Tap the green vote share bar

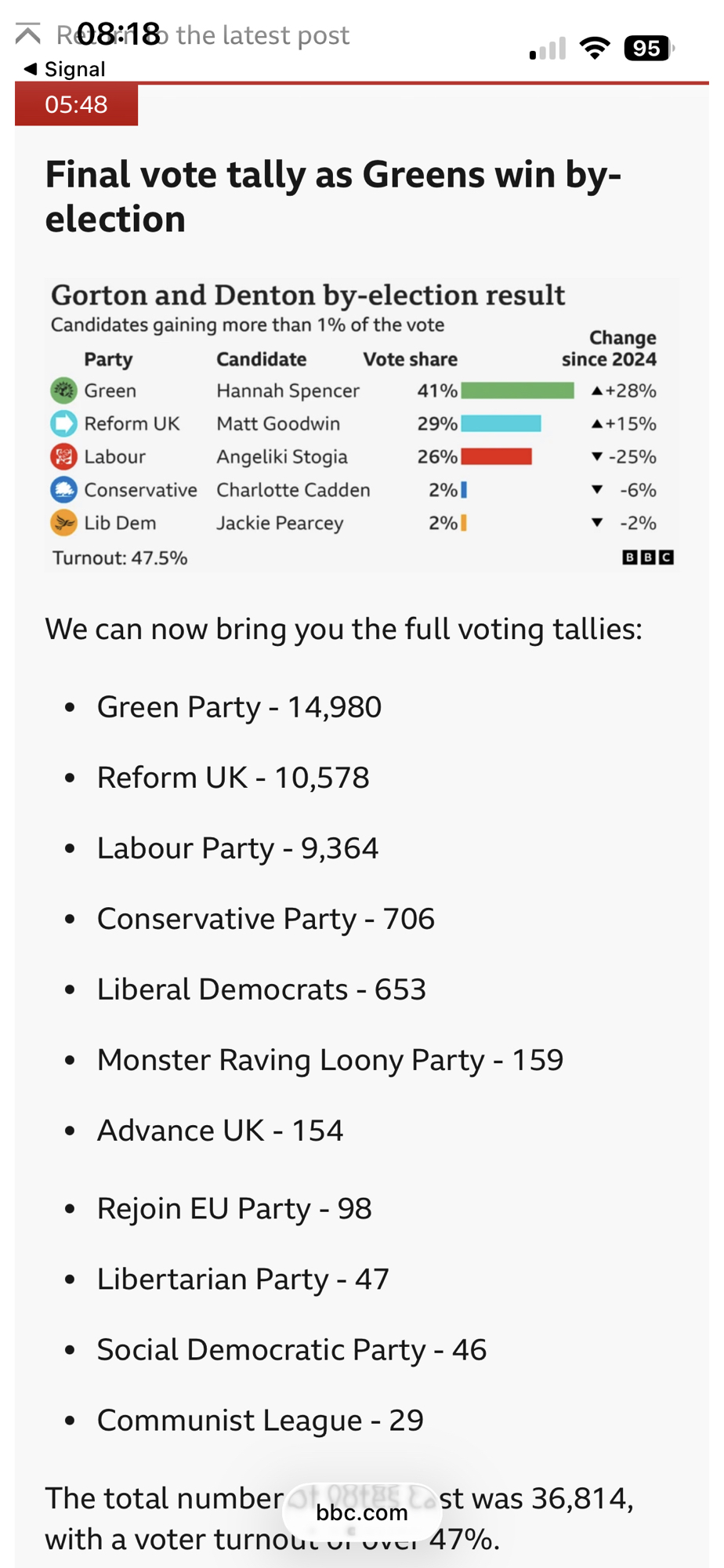point(517,390)
